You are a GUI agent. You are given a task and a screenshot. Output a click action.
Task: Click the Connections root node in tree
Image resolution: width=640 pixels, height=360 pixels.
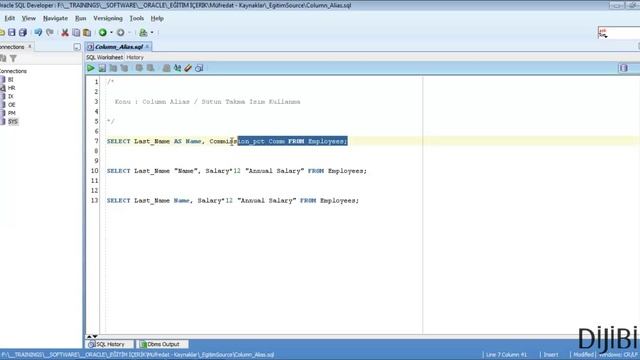point(13,71)
